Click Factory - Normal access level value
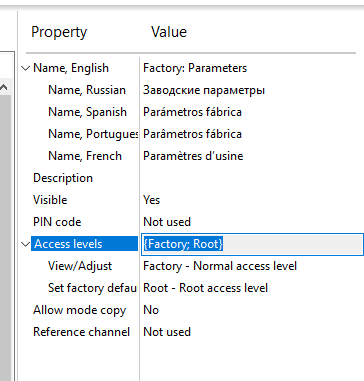The height and width of the screenshot is (381, 364). click(x=220, y=266)
